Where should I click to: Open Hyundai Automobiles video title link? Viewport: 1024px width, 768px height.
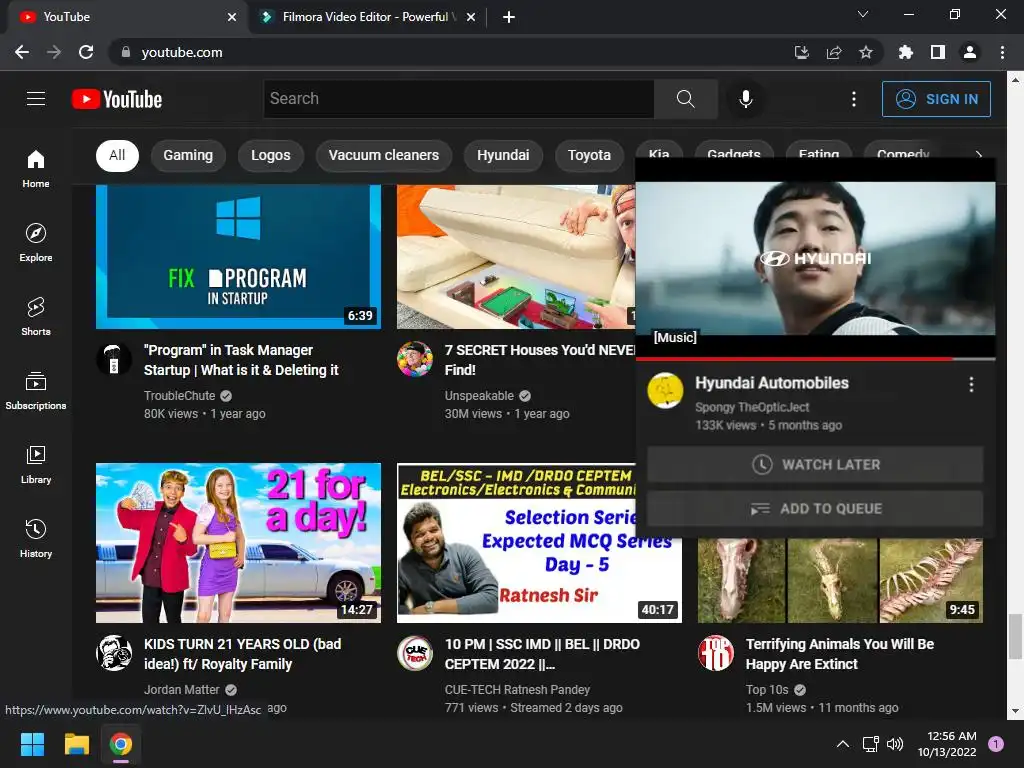click(x=771, y=383)
